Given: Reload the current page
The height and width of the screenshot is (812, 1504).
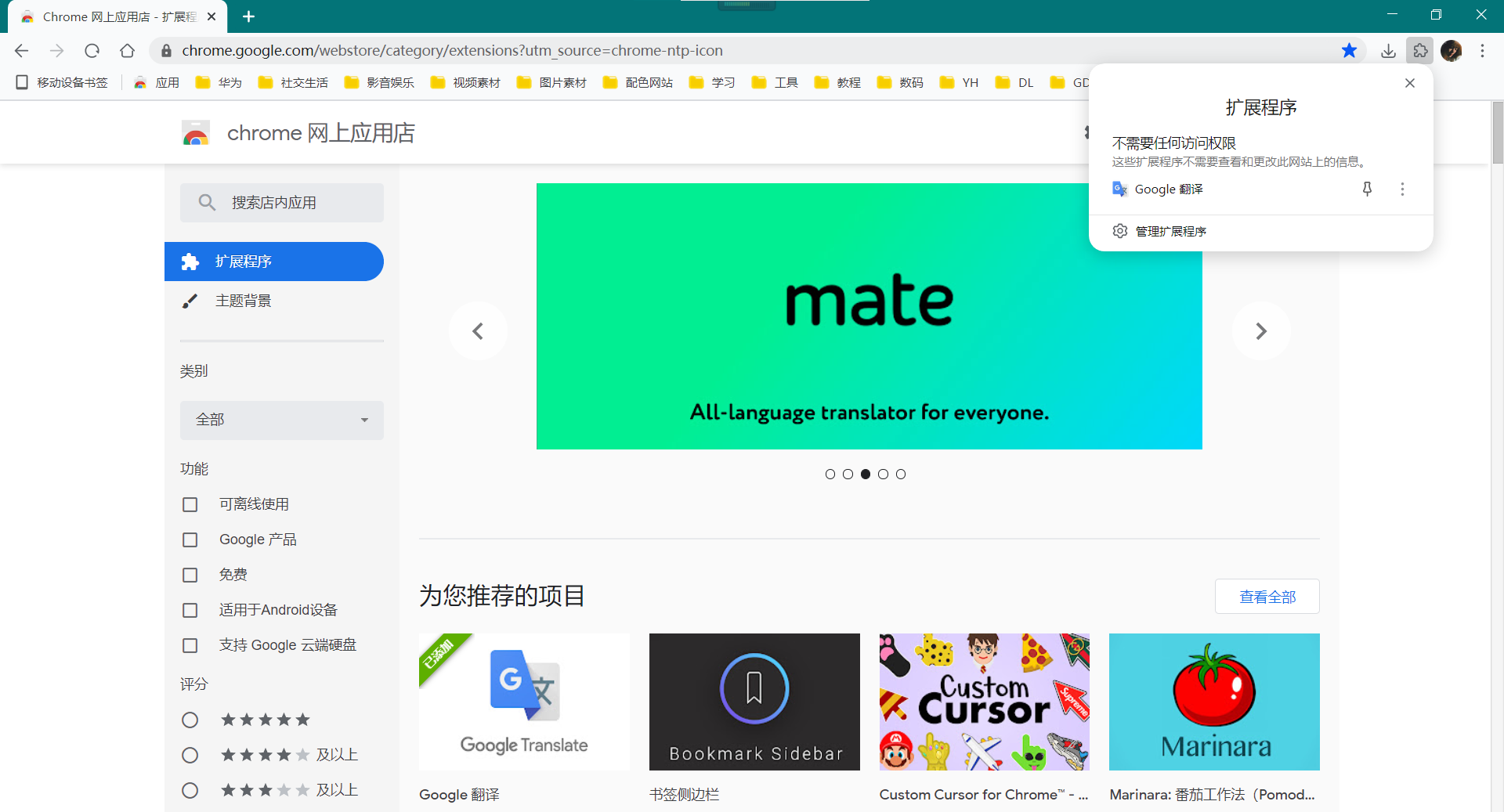Looking at the screenshot, I should click(92, 51).
